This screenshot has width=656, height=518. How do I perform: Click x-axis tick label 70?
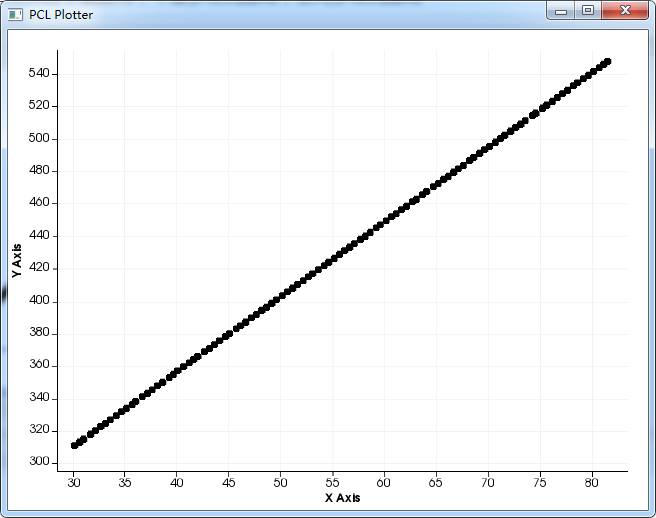[488, 483]
